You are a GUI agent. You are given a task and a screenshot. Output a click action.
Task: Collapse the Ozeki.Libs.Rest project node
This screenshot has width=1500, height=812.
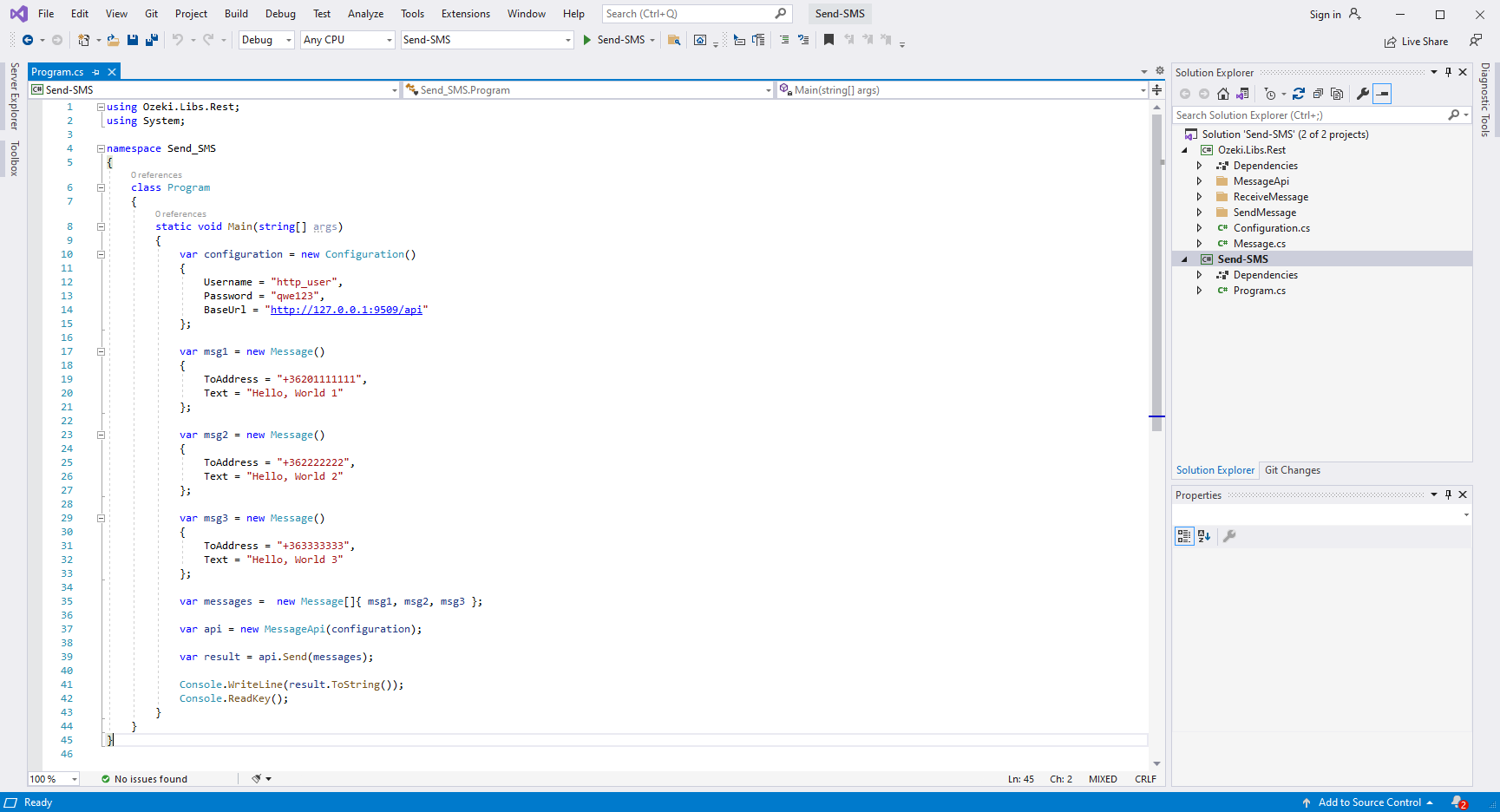pyautogui.click(x=1185, y=150)
